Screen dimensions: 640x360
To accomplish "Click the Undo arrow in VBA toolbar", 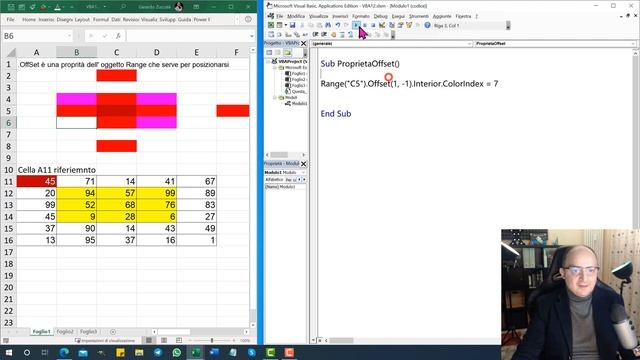I will click(338, 25).
